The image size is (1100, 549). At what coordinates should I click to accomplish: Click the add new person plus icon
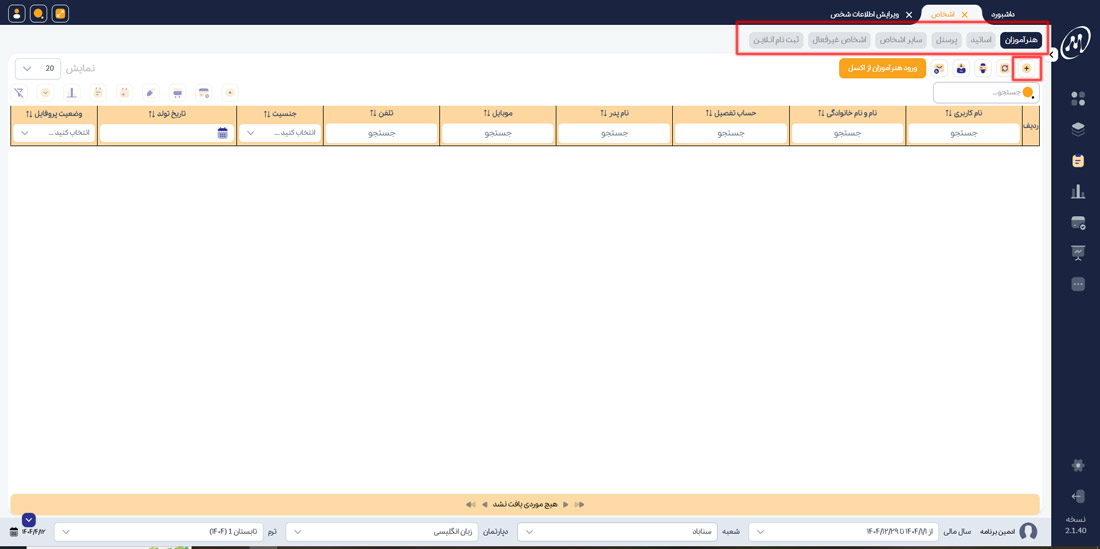pyautogui.click(x=1026, y=68)
